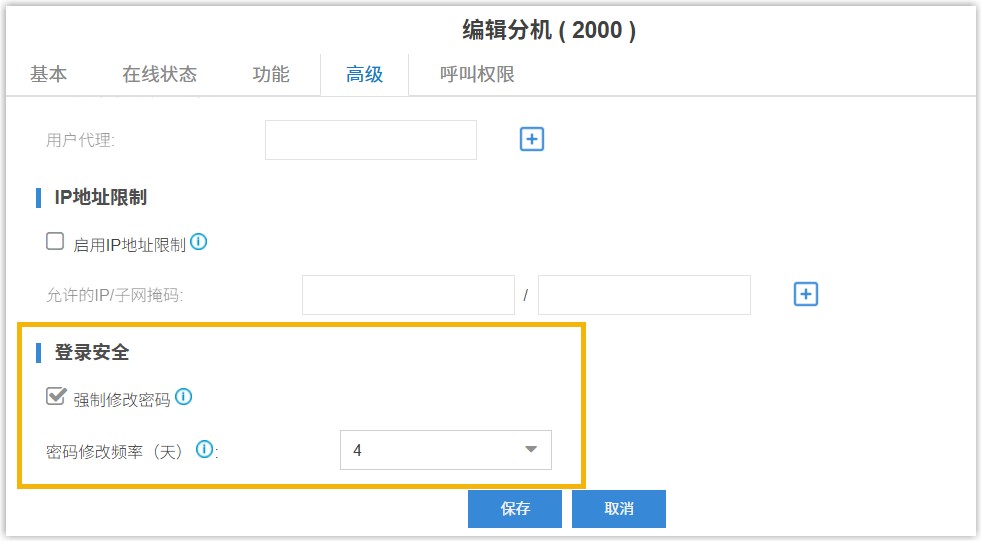Click info icon beside 密码修改频率（天）
This screenshot has height=542, width=982.
[205, 449]
